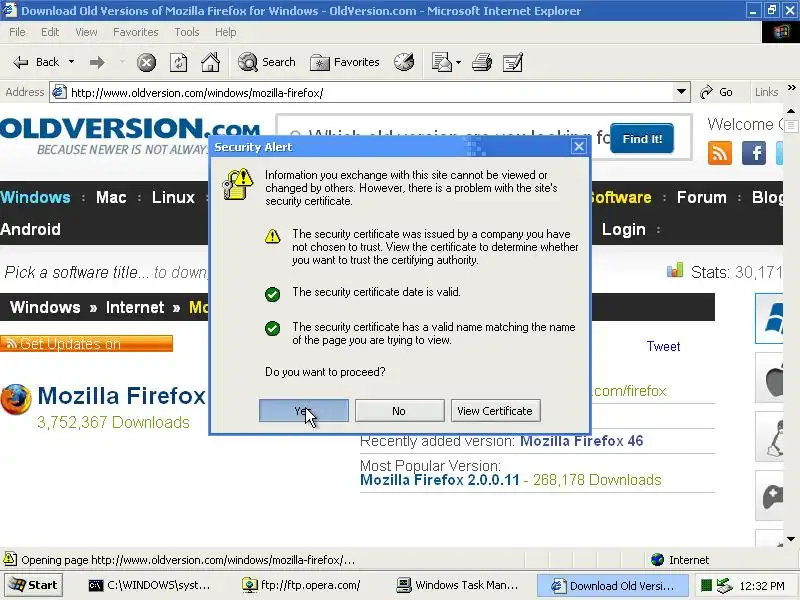Open the Help menu
The image size is (800, 600).
226,32
